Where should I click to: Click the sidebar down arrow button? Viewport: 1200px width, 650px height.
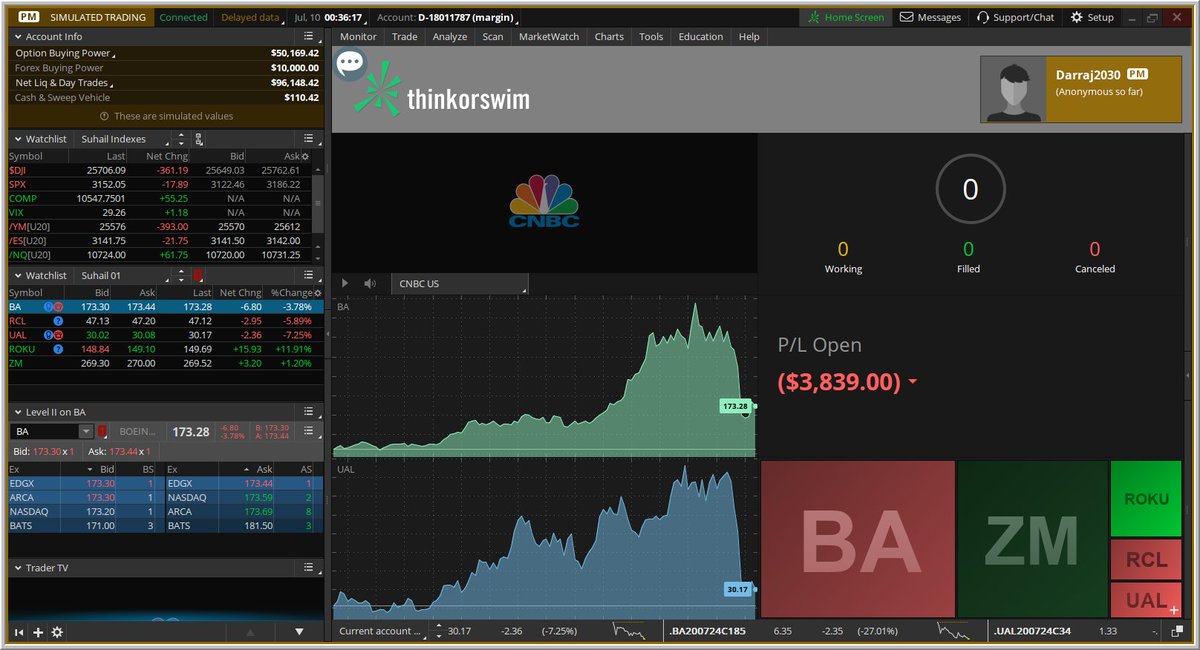(x=299, y=632)
